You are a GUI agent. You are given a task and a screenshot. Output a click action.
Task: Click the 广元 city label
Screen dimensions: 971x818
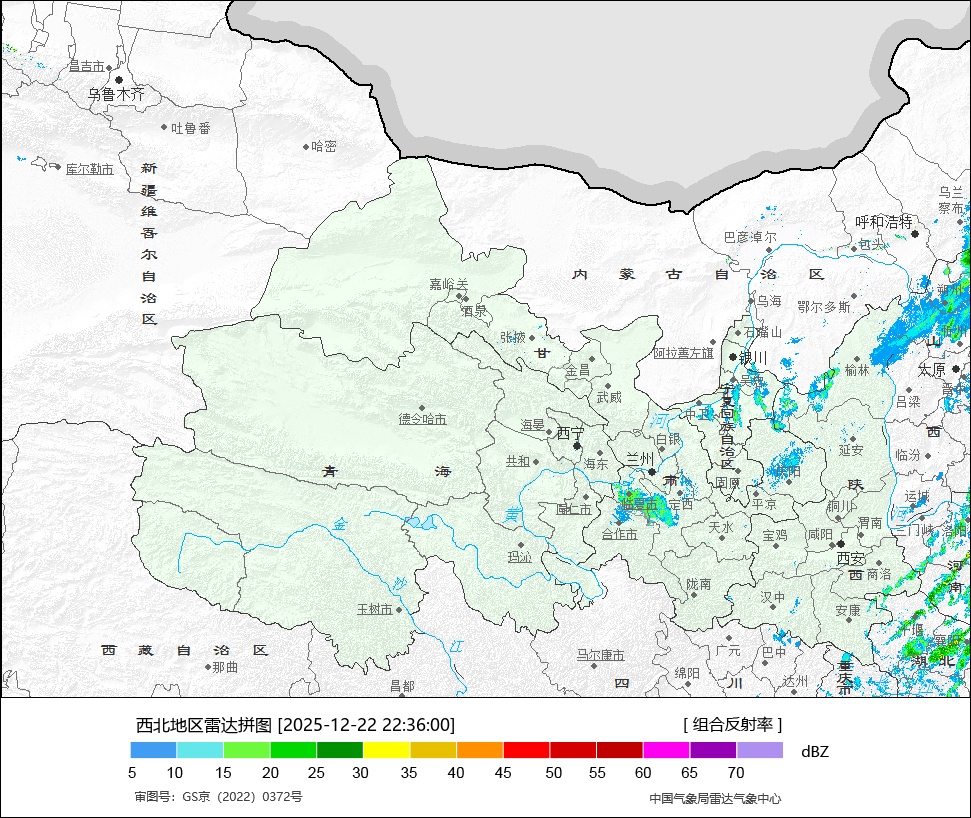[728, 650]
